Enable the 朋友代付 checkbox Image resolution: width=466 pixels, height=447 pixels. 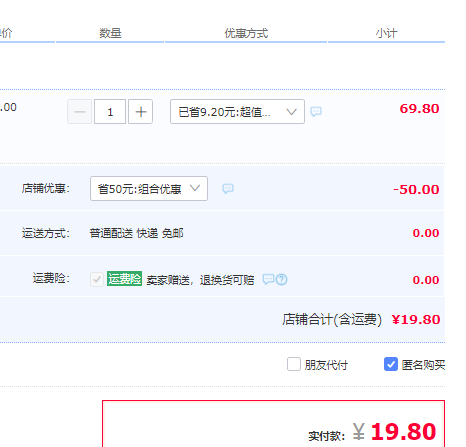[x=294, y=364]
